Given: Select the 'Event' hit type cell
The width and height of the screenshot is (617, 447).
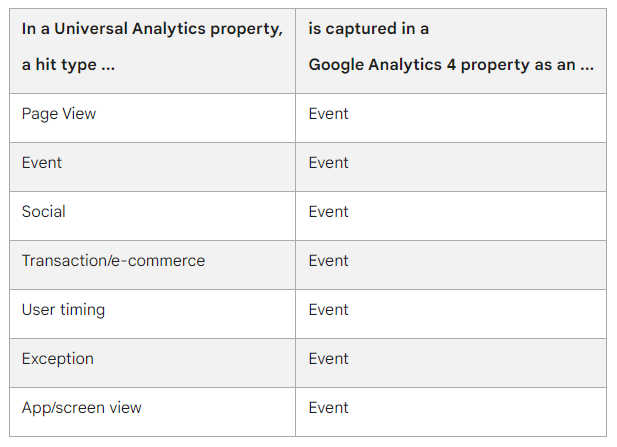Looking at the screenshot, I should pyautogui.click(x=42, y=163).
